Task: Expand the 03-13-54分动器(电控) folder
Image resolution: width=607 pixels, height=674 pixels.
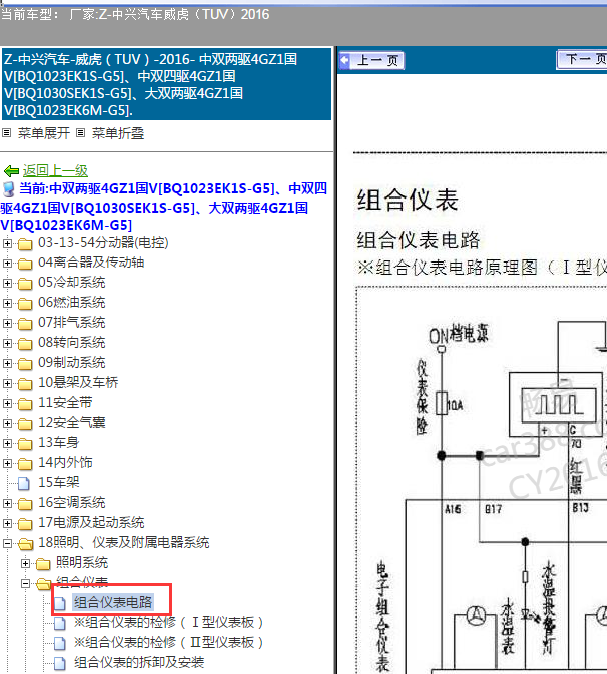Action: click(7, 243)
